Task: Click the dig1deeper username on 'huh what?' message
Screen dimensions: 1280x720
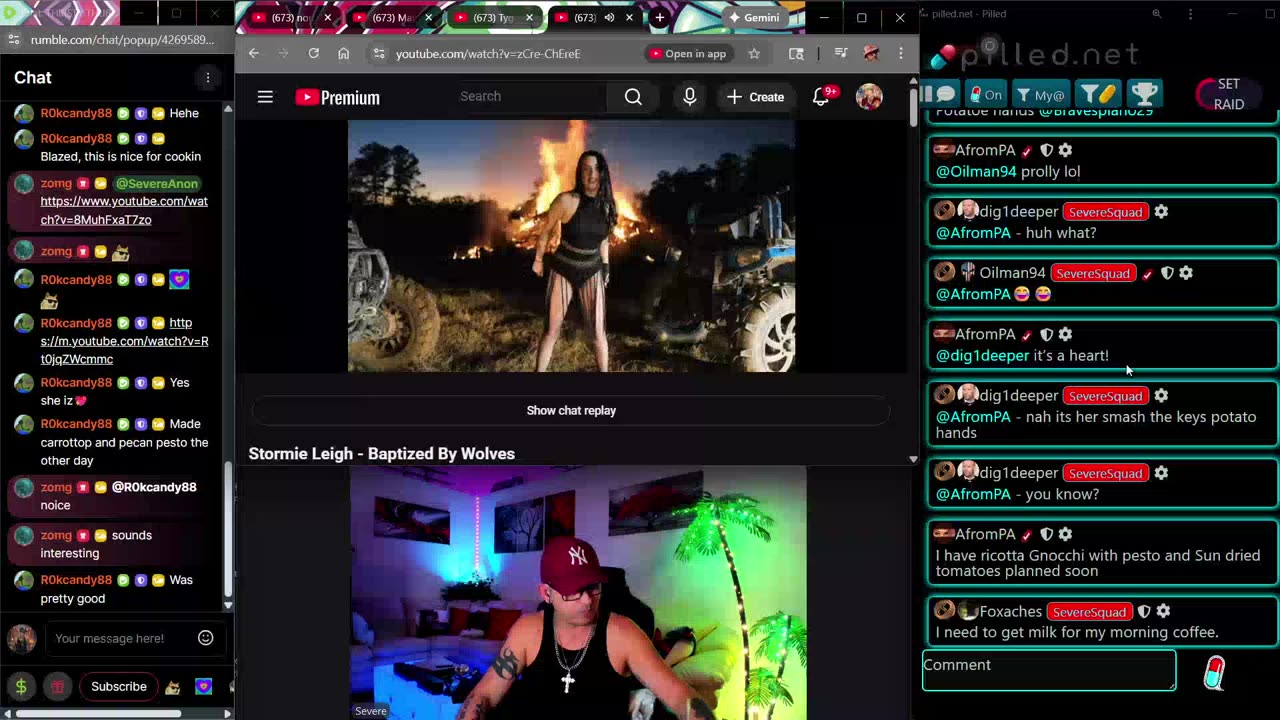Action: tap(1018, 212)
